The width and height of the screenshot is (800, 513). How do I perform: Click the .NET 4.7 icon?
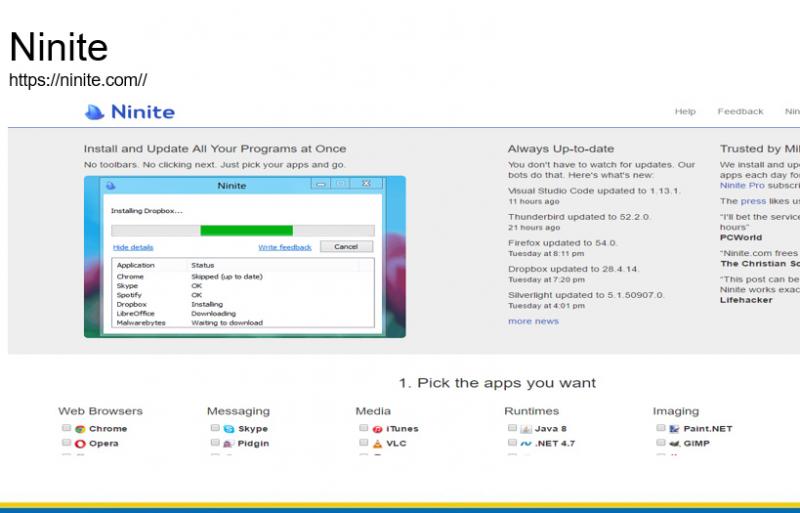tap(526, 444)
